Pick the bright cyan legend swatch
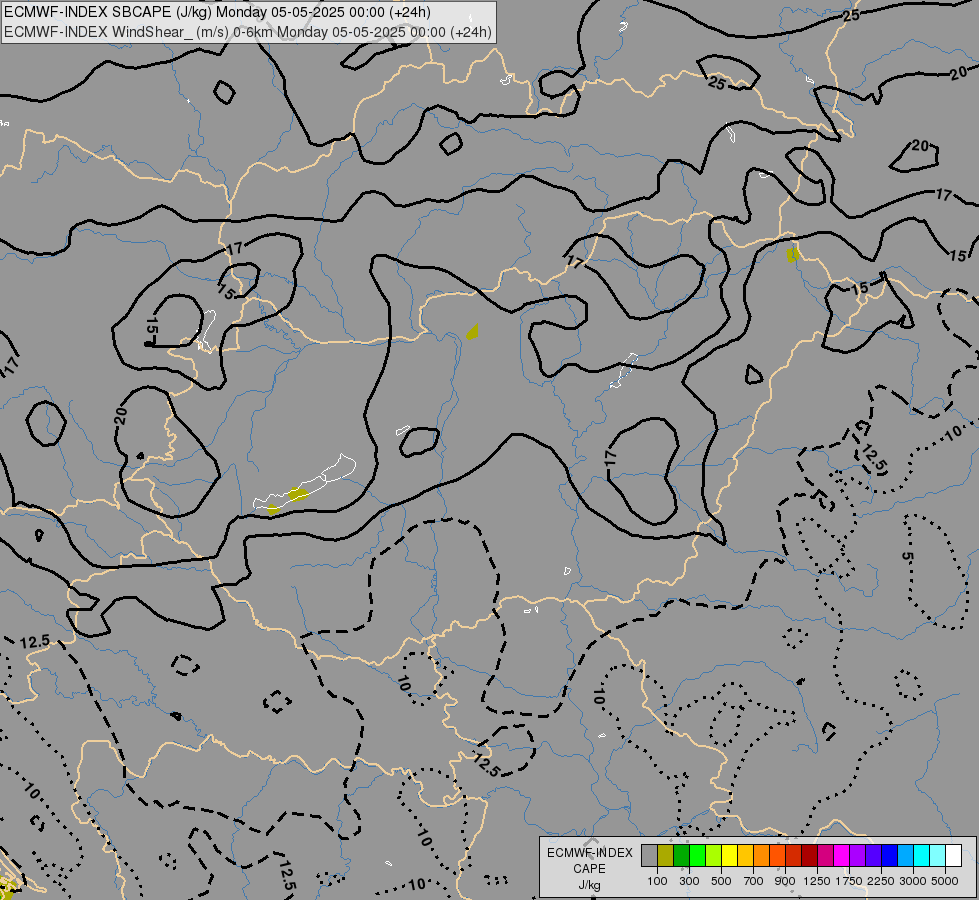 tap(921, 856)
